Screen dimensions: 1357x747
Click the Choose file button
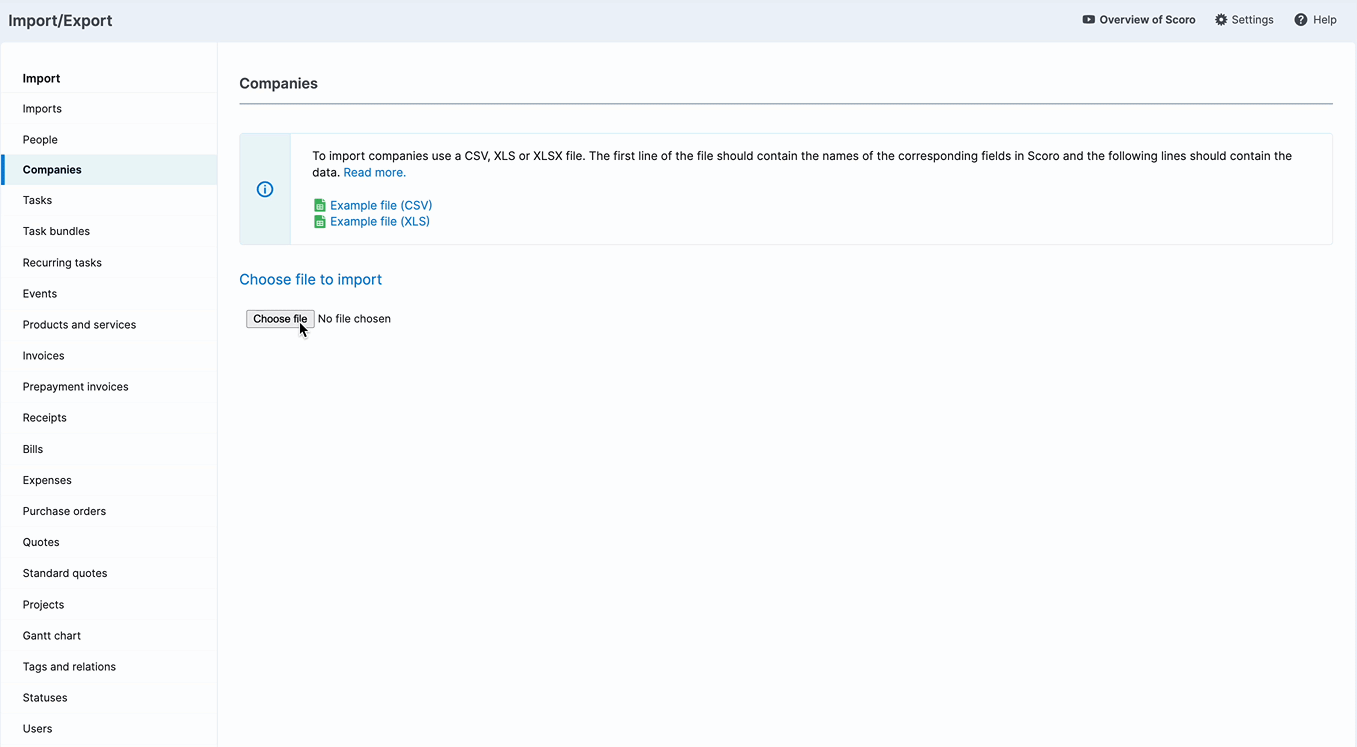point(280,319)
